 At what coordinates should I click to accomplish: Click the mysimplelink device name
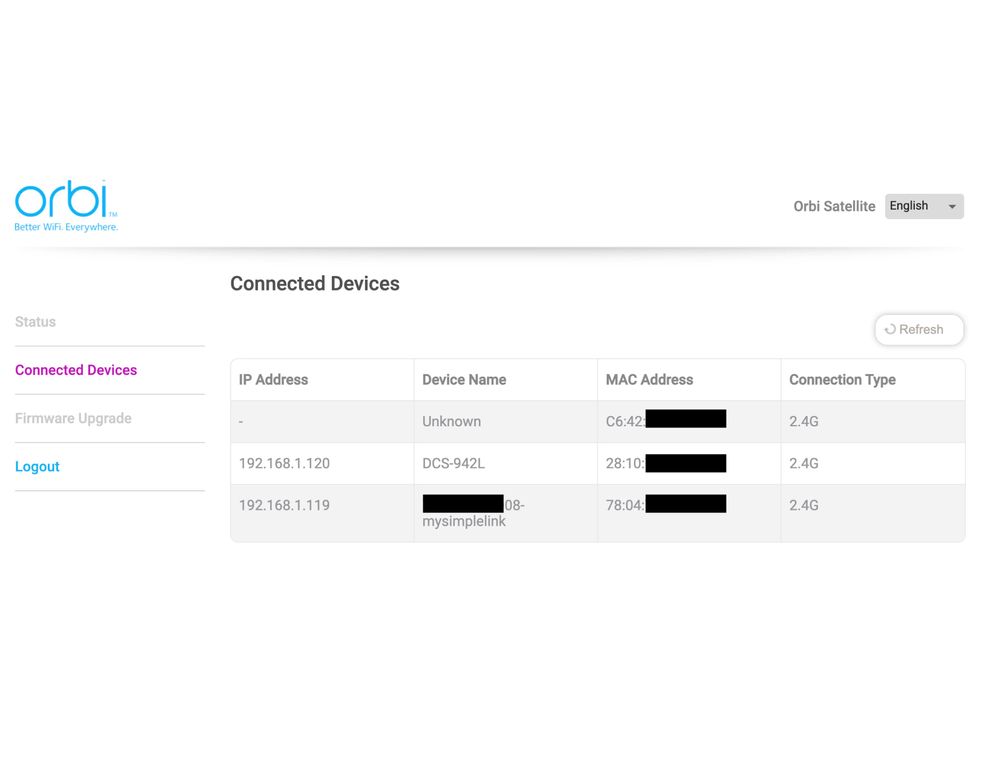[x=465, y=521]
